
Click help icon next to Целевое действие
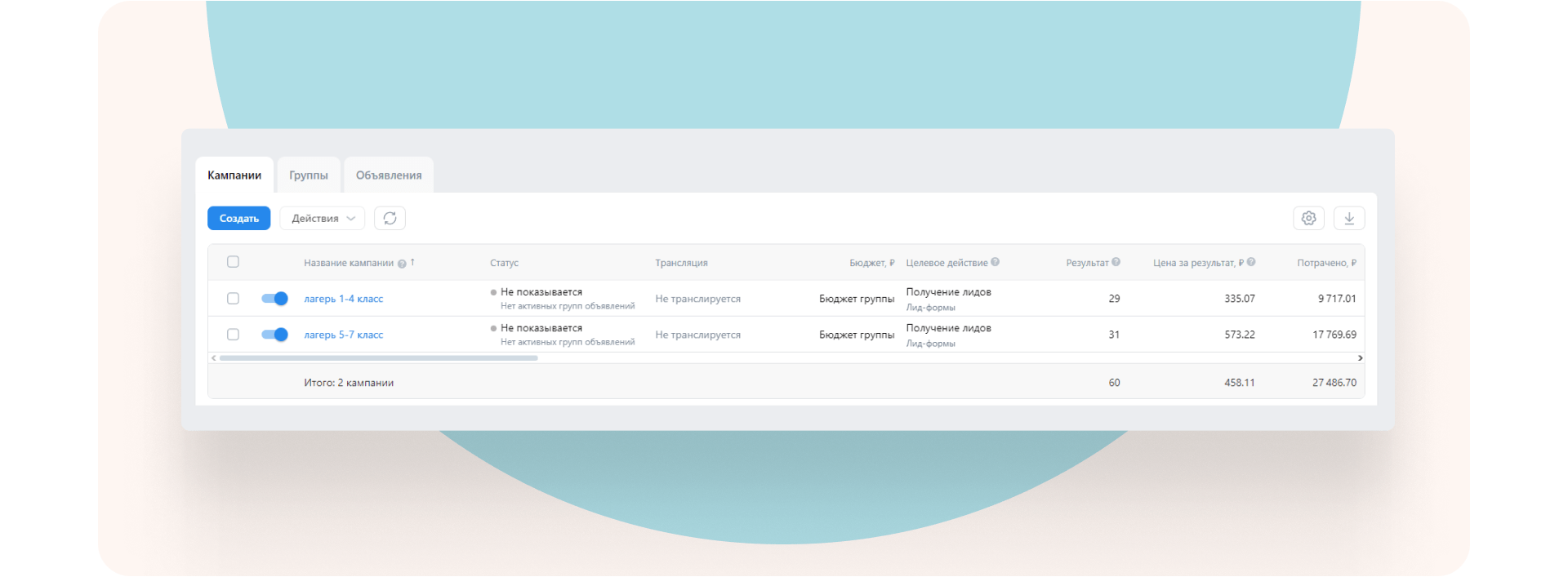(x=995, y=263)
